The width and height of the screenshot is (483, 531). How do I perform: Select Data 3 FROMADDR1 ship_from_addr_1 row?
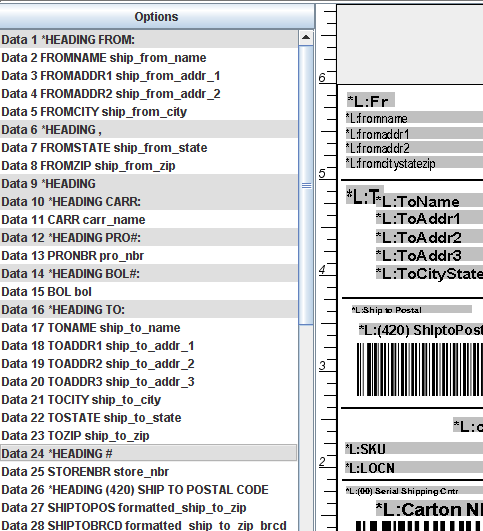pyautogui.click(x=149, y=76)
